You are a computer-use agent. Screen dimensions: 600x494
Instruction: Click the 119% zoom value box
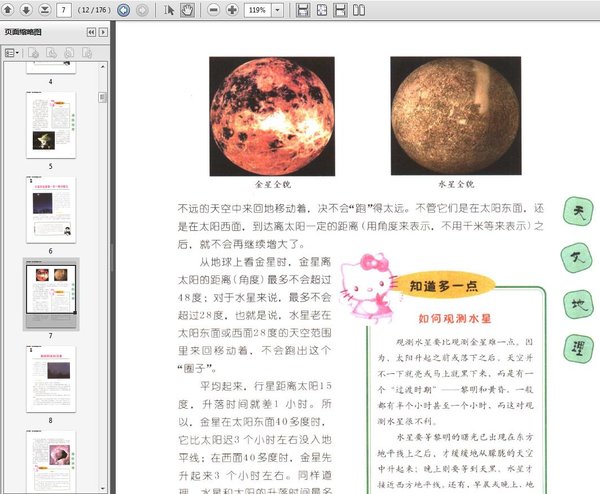(x=256, y=10)
